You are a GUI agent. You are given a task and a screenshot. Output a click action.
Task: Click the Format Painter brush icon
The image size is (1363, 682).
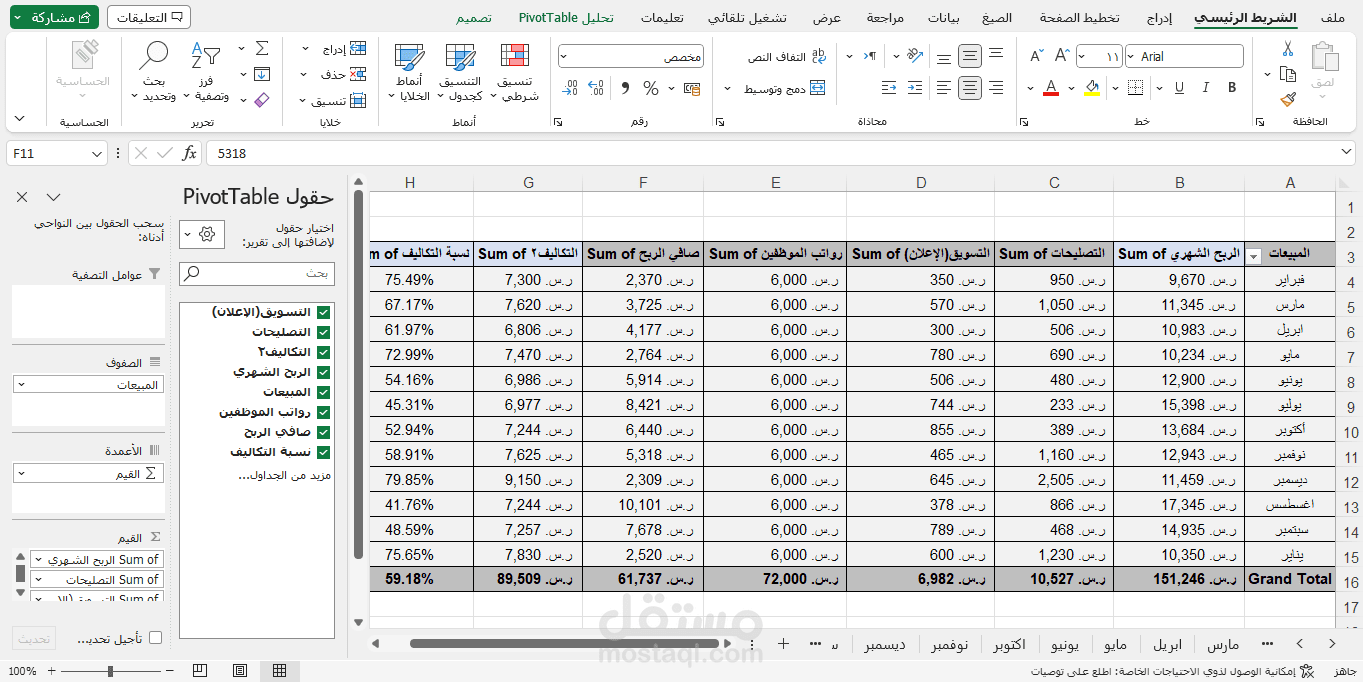click(x=1288, y=99)
